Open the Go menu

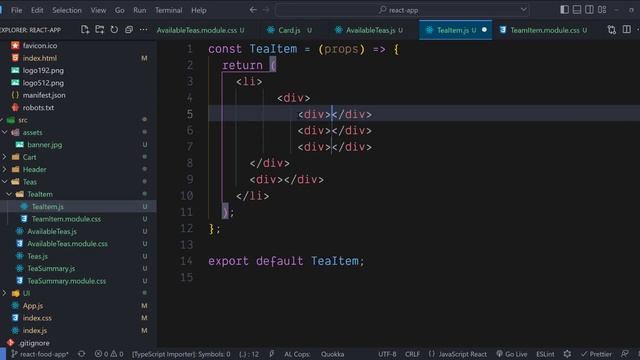pyautogui.click(x=120, y=10)
